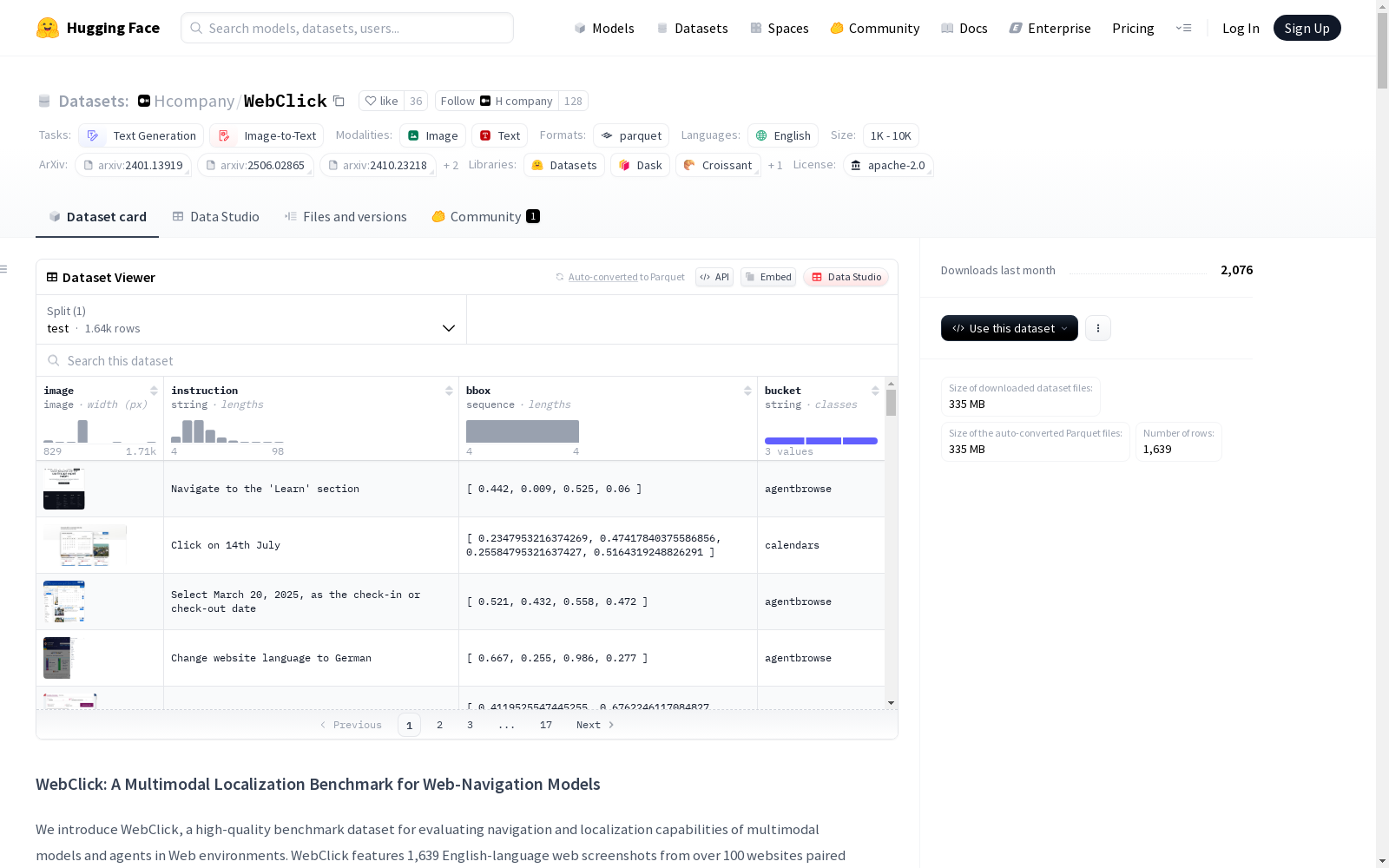Filter by Text modality tag

[500, 135]
